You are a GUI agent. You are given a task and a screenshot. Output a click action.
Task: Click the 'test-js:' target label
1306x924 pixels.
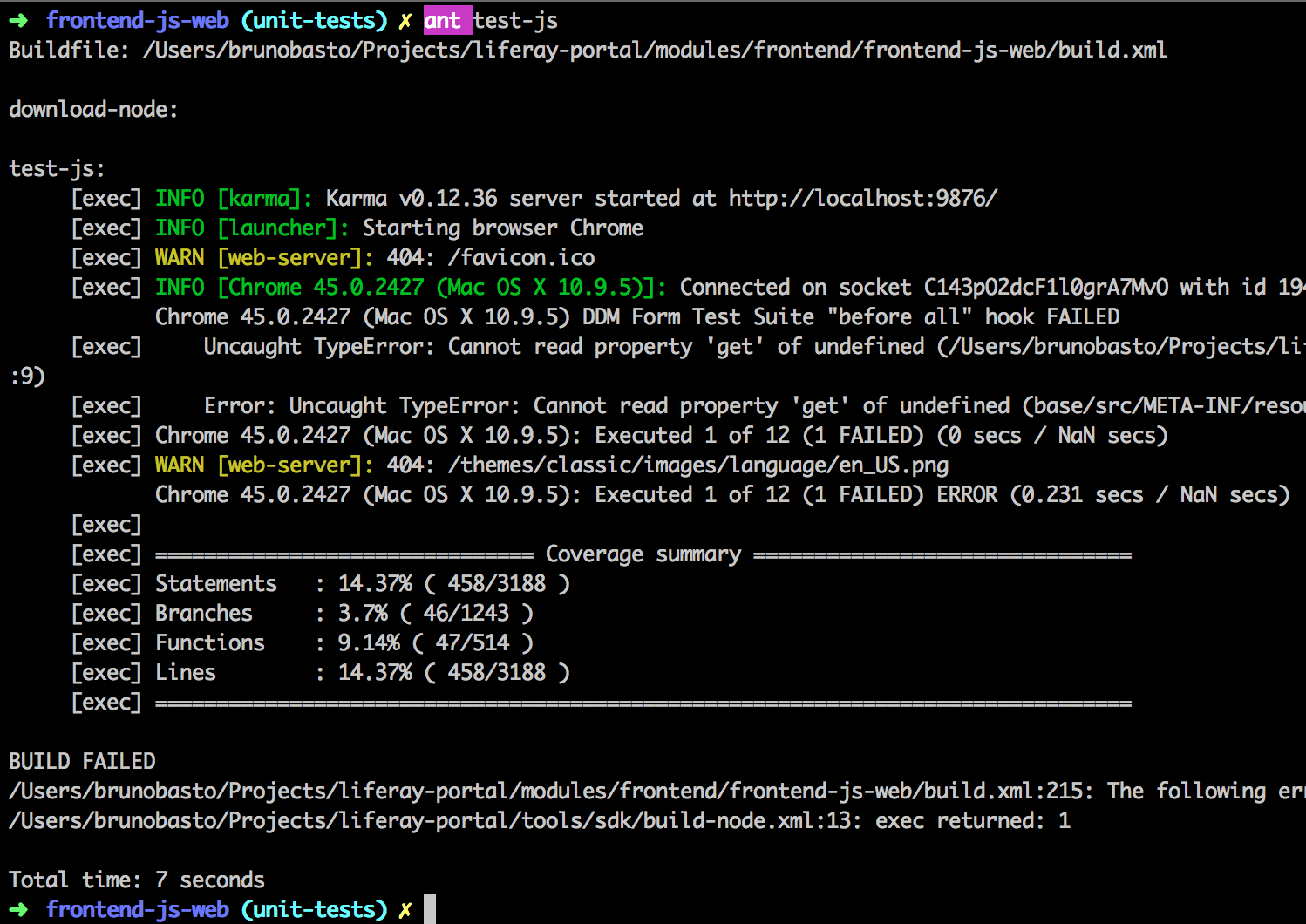coord(57,169)
